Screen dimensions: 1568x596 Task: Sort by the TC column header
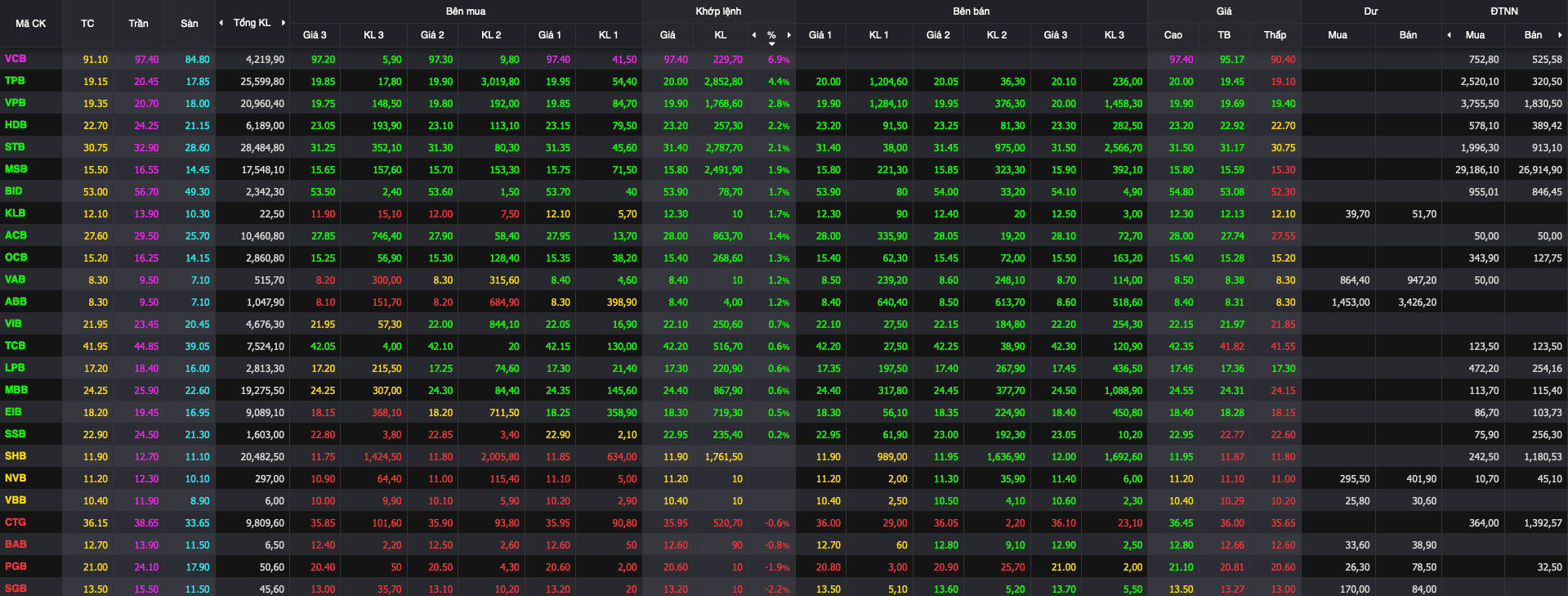point(87,24)
